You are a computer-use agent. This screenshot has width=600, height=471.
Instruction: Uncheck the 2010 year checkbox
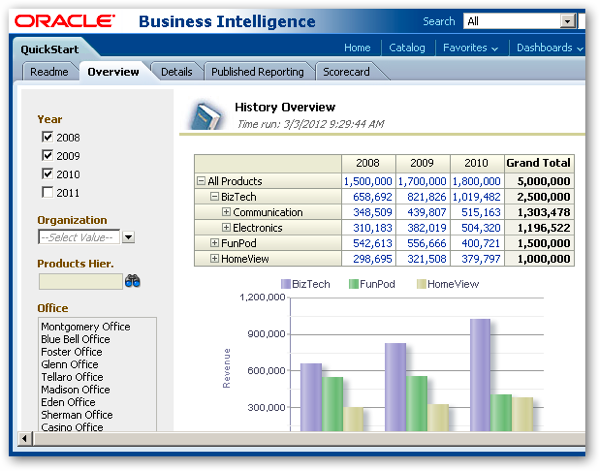(x=47, y=174)
